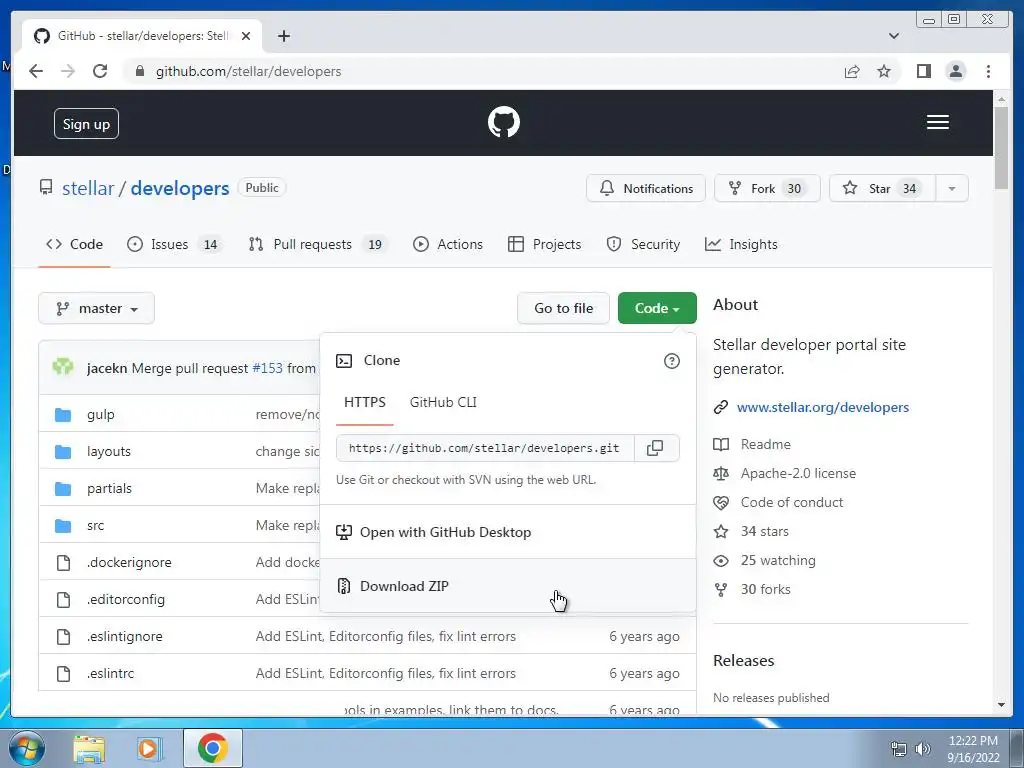Click the clone URL input field
1024x768 pixels.
(485, 448)
